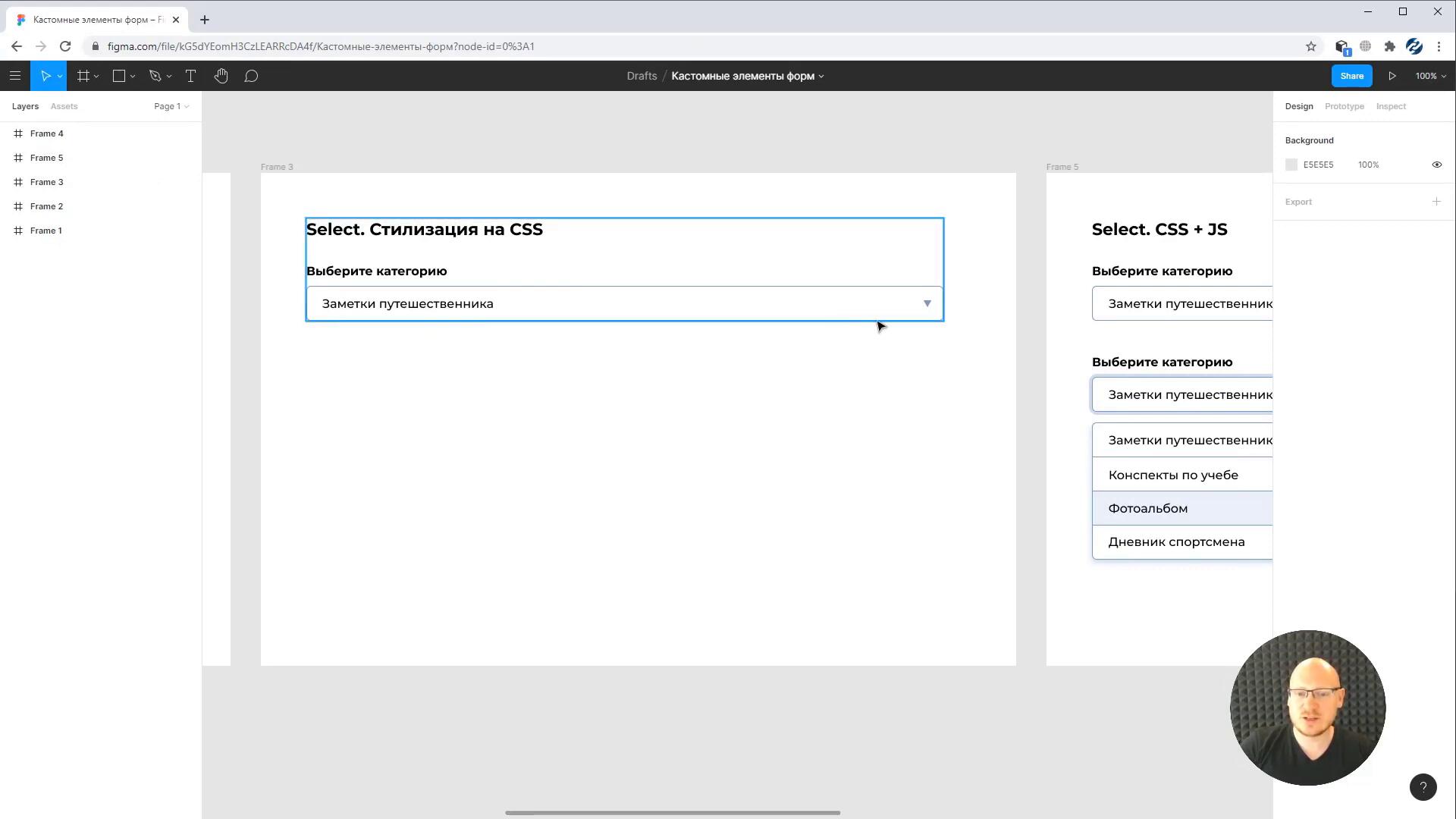This screenshot has width=1456, height=819.
Task: Open the 100% zoom dropdown
Action: 1430,76
